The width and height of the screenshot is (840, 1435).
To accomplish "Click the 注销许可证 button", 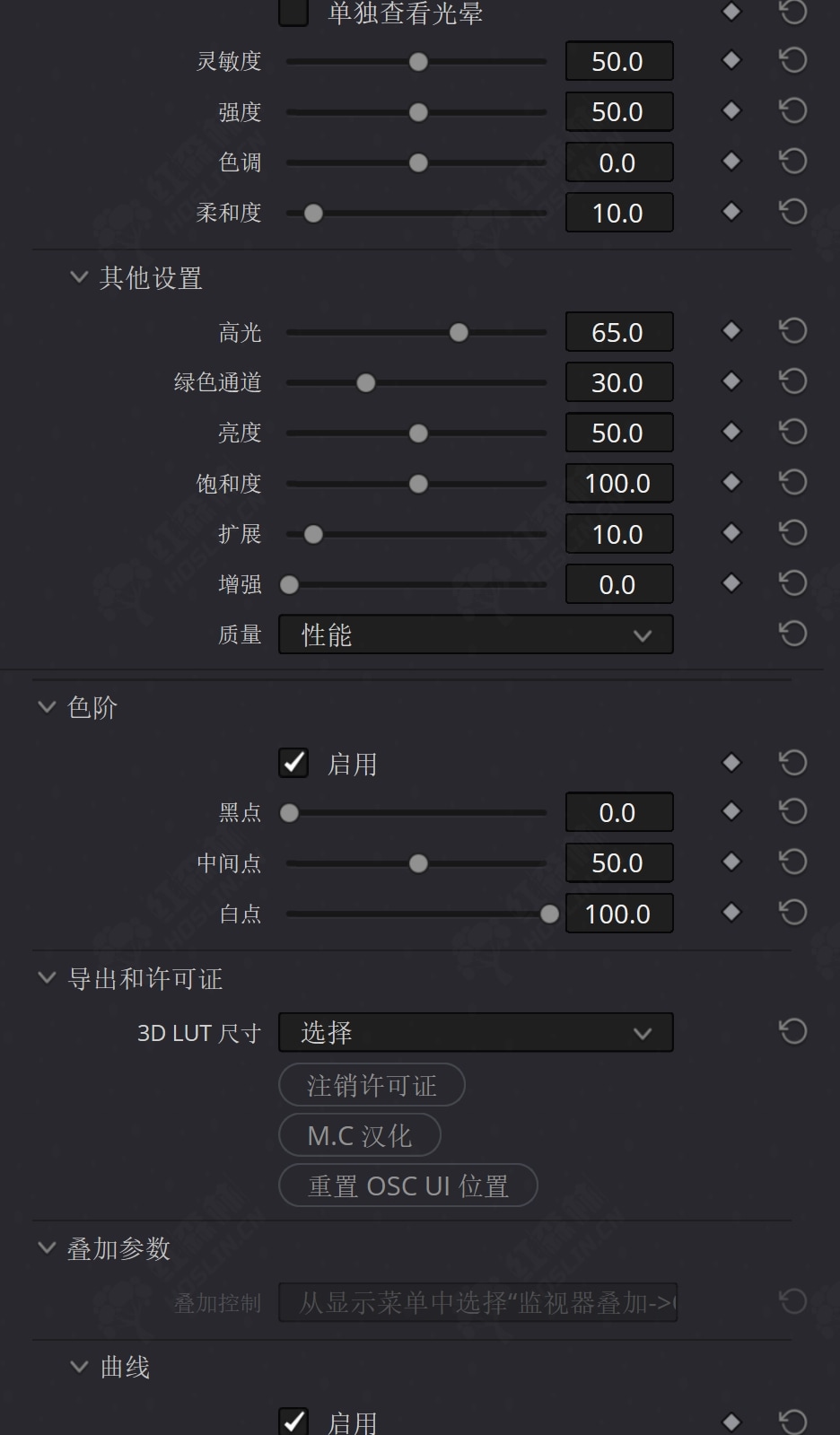I will click(372, 1085).
